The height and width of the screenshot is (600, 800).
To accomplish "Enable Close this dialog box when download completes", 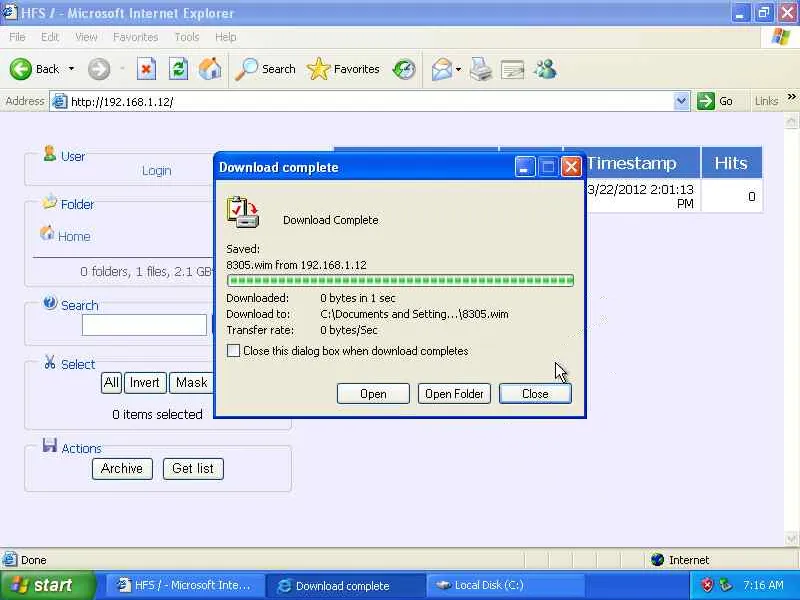I will (x=233, y=351).
